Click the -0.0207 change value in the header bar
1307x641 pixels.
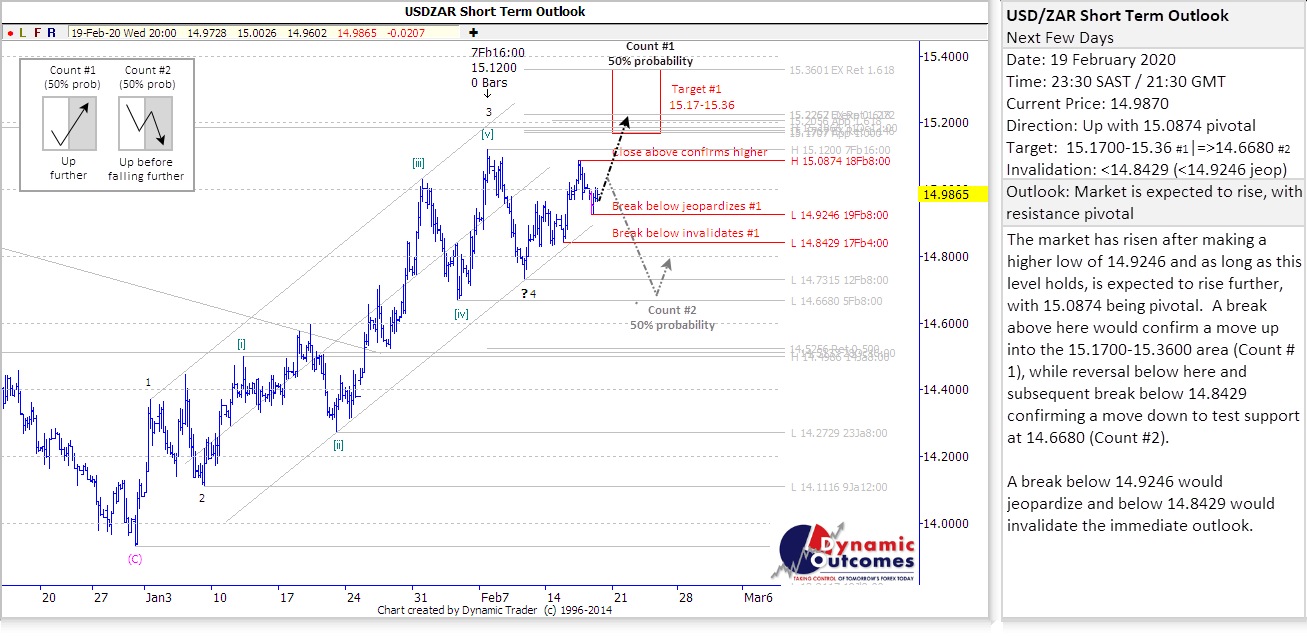(x=406, y=33)
